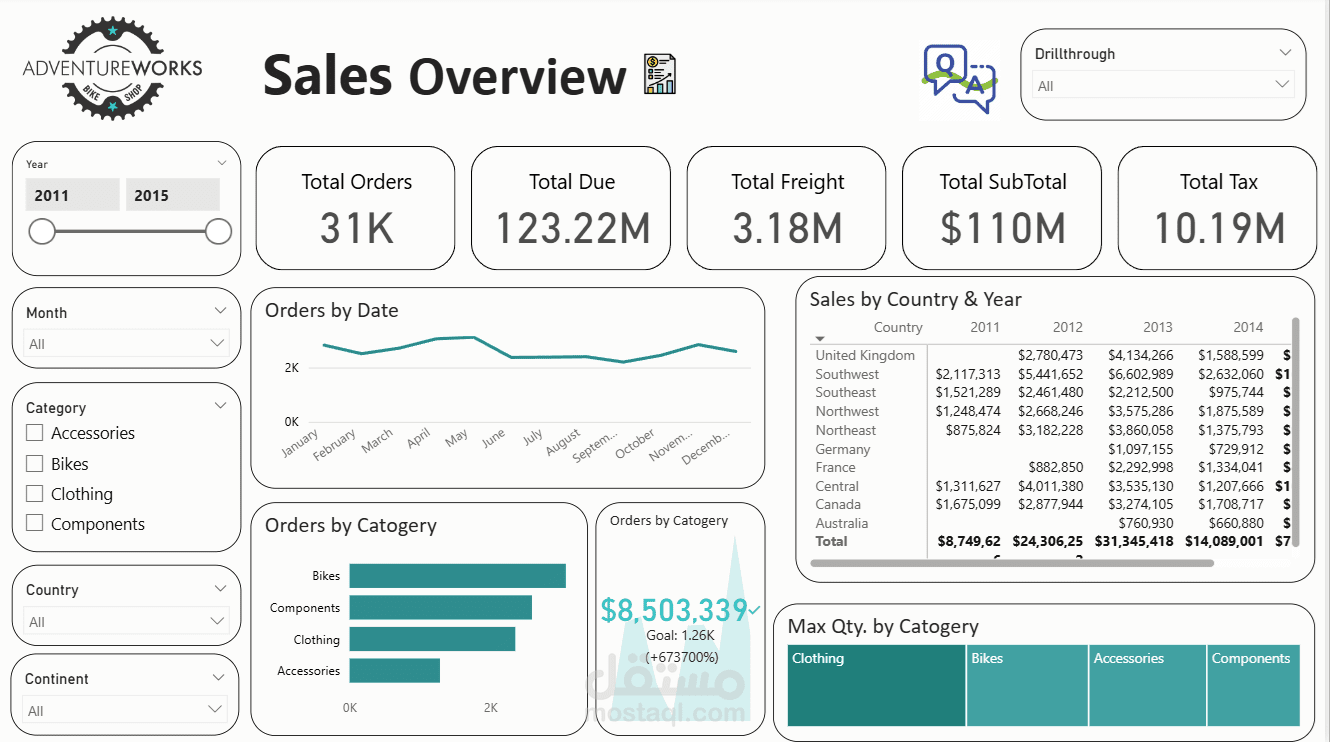
Task: Click the green checkmark next to $8,503,339
Action: pos(754,609)
